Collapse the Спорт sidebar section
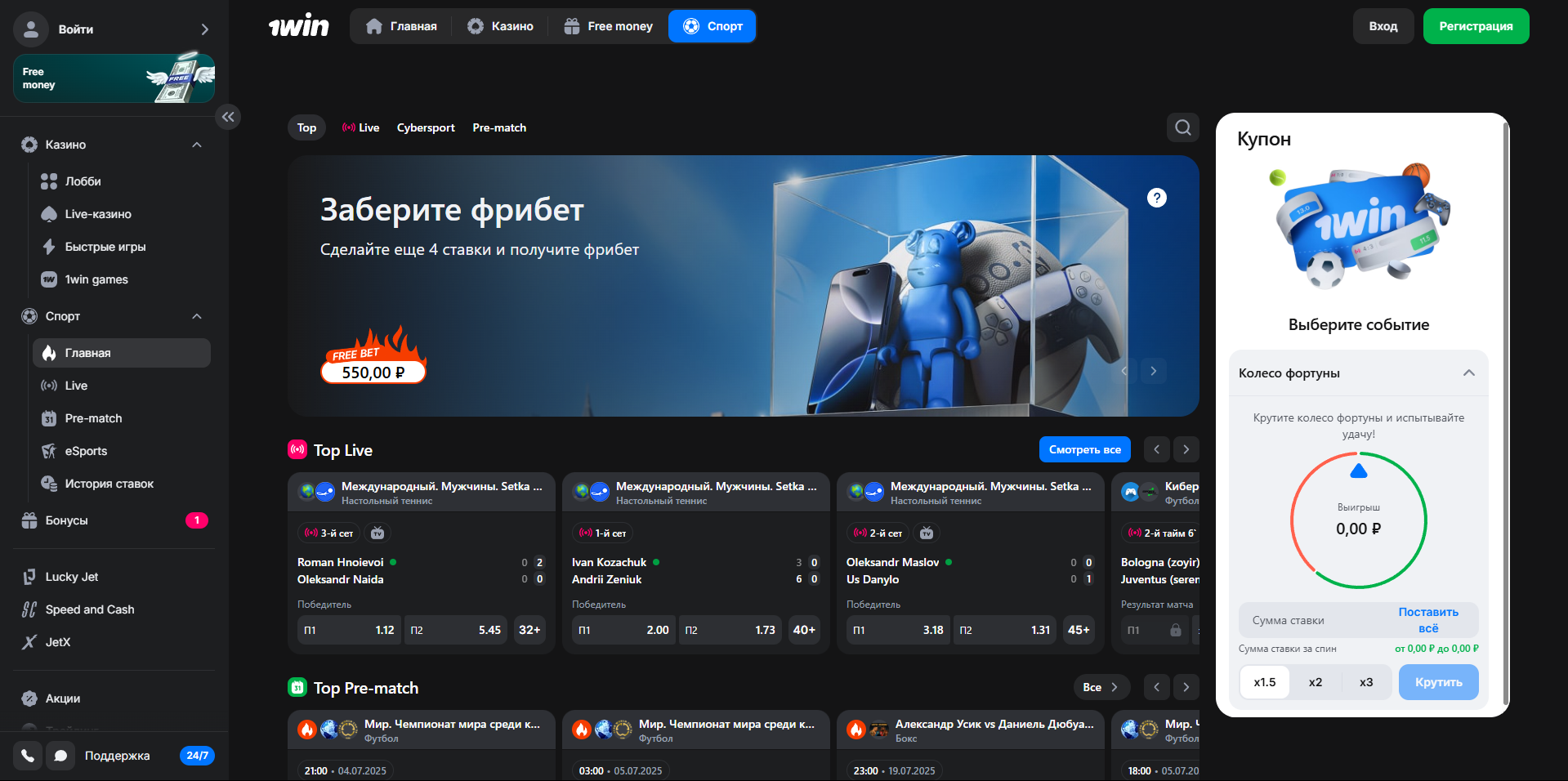The image size is (1568, 781). click(196, 316)
